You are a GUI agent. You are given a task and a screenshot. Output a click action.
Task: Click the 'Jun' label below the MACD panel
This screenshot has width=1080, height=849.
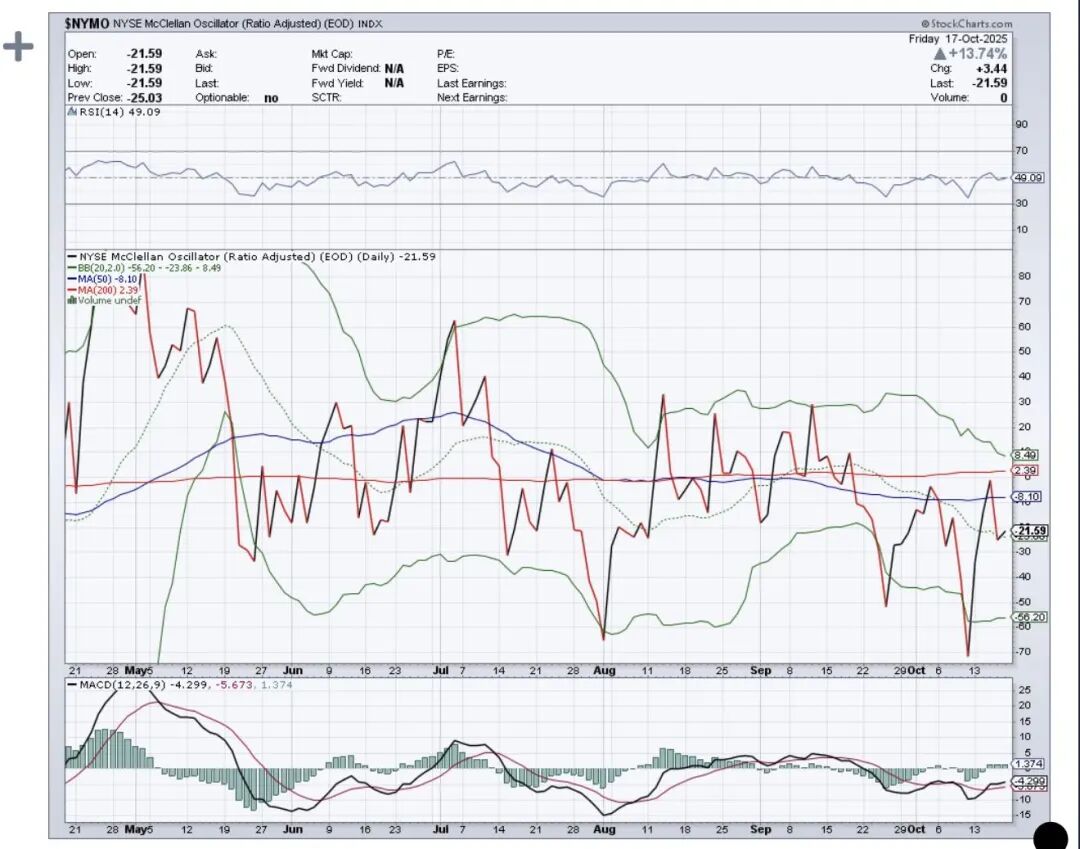[x=293, y=830]
